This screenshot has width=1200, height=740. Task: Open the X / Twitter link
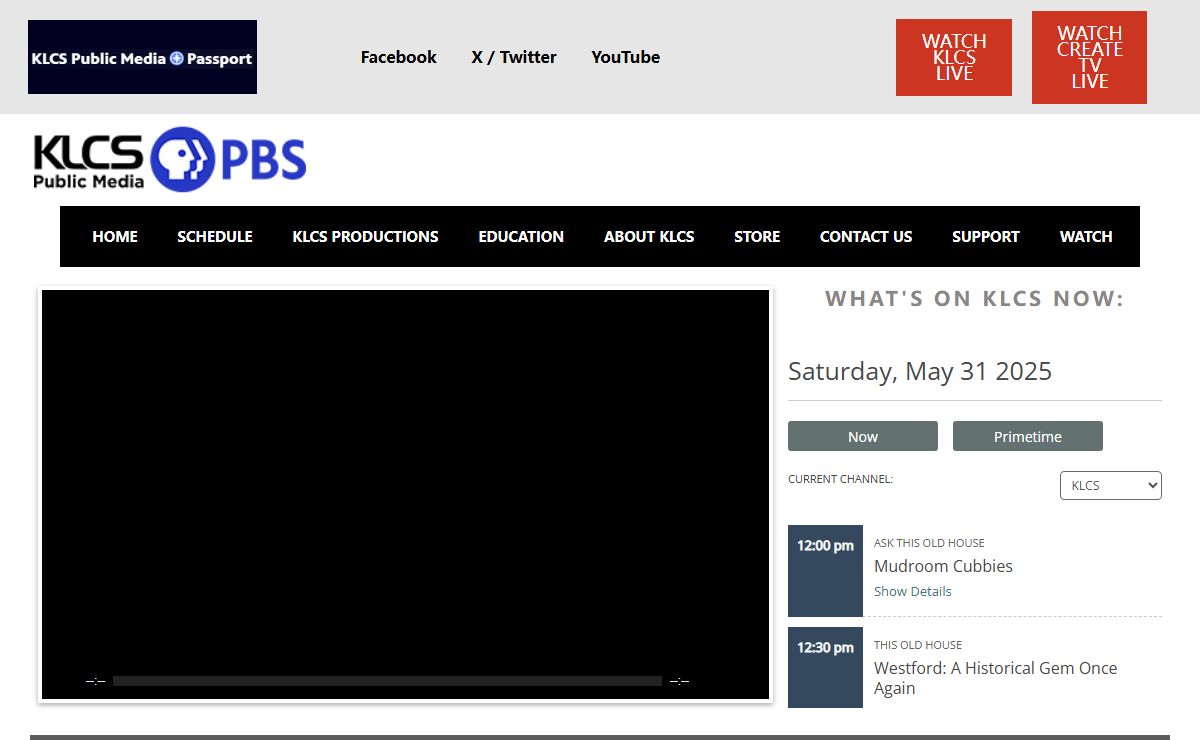pos(514,57)
